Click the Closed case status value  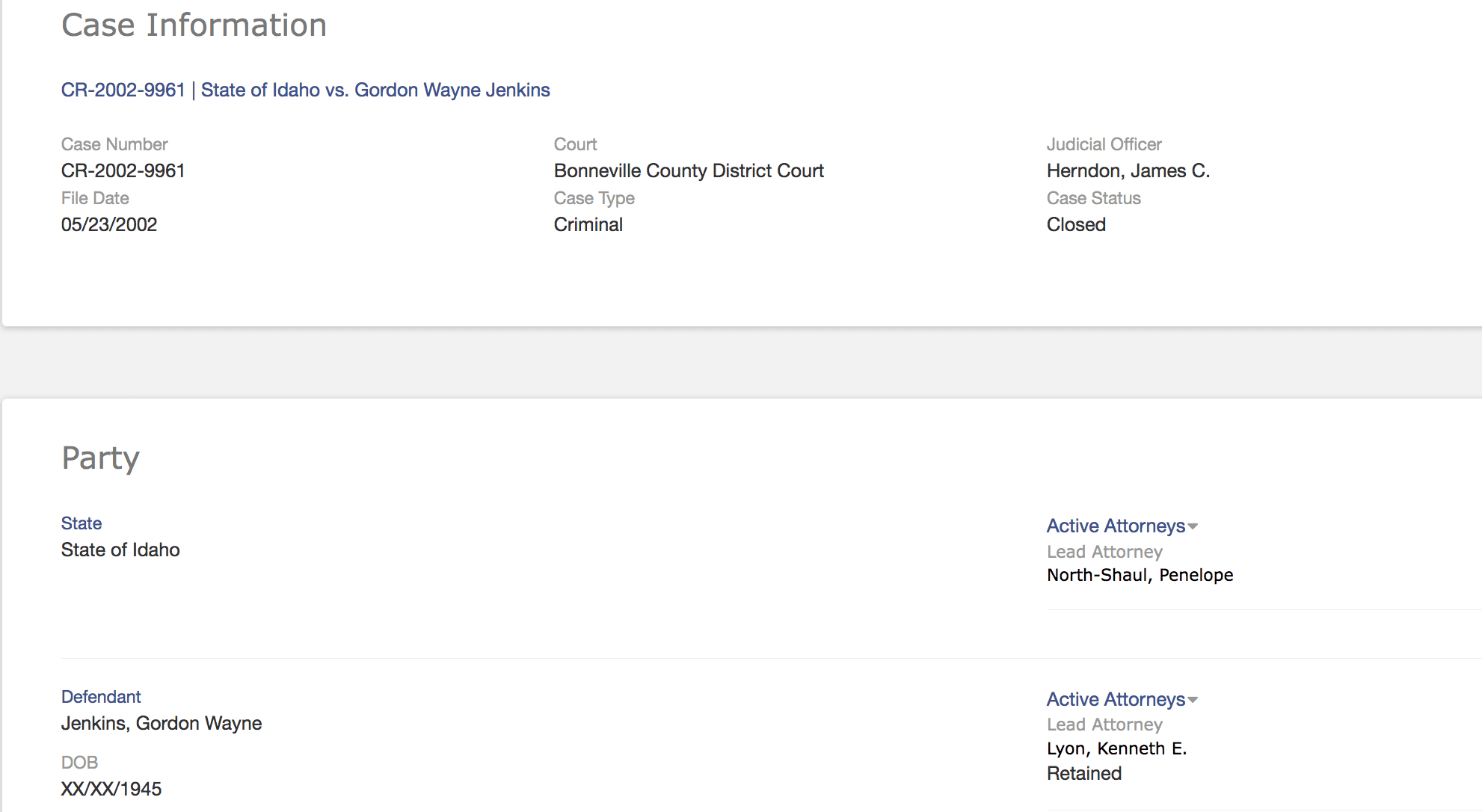coord(1075,224)
